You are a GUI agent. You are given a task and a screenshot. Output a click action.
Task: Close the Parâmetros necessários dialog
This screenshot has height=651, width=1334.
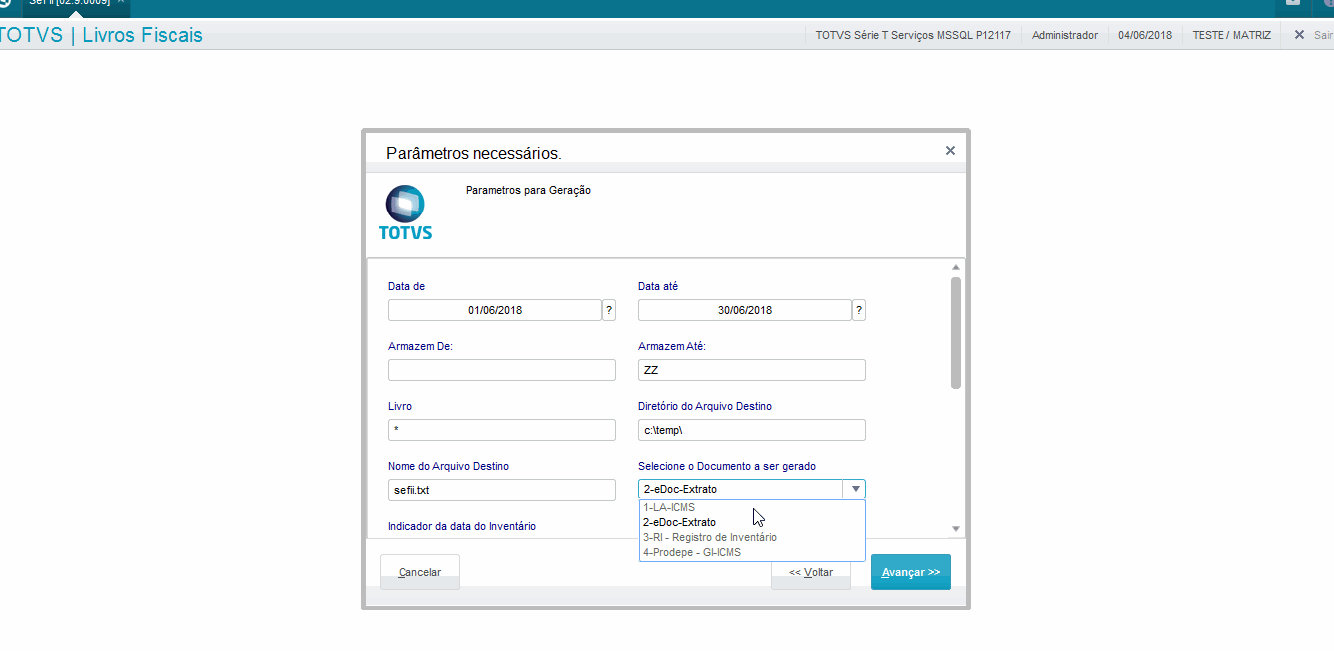[950, 151]
